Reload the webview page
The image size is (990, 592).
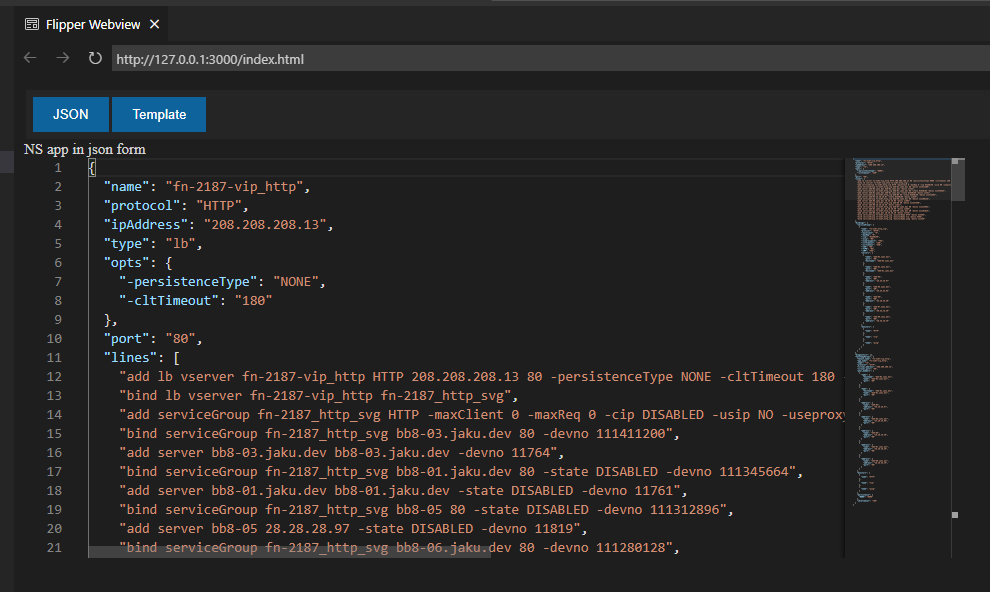tap(95, 58)
